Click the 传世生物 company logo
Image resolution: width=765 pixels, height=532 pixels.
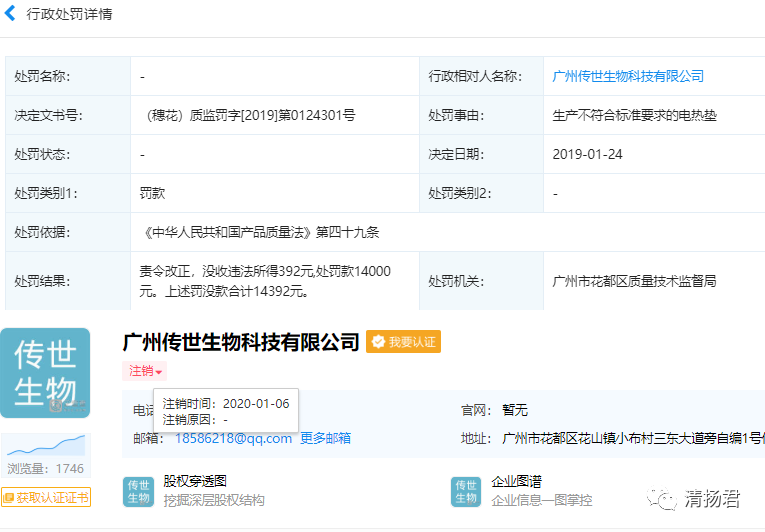pyautogui.click(x=45, y=373)
